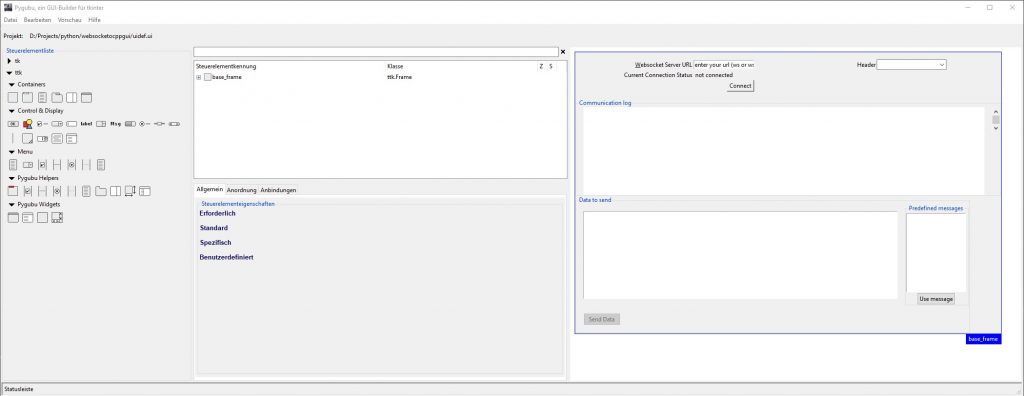This screenshot has height=396, width=1024.
Task: Switch to the Anbindungen tab
Action: click(x=278, y=190)
